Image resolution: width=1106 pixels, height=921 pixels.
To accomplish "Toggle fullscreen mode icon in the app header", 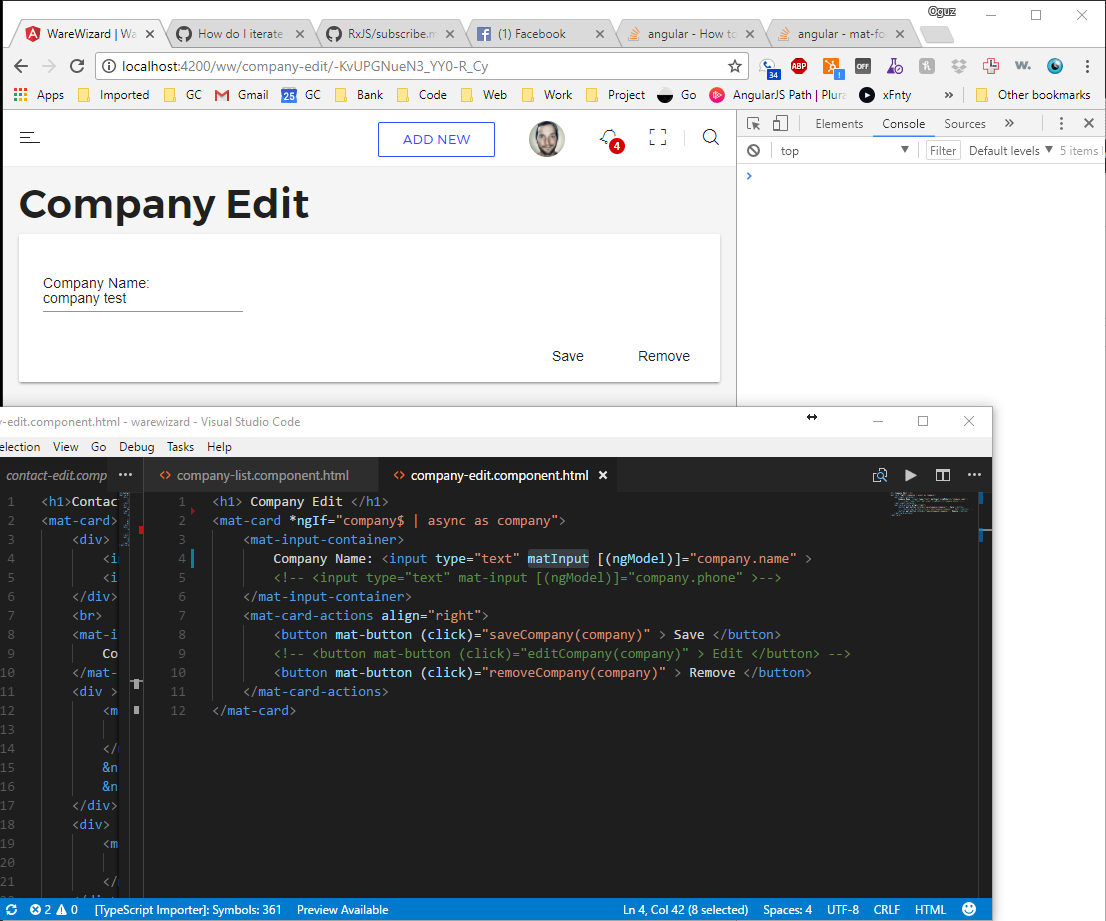I will tap(658, 138).
